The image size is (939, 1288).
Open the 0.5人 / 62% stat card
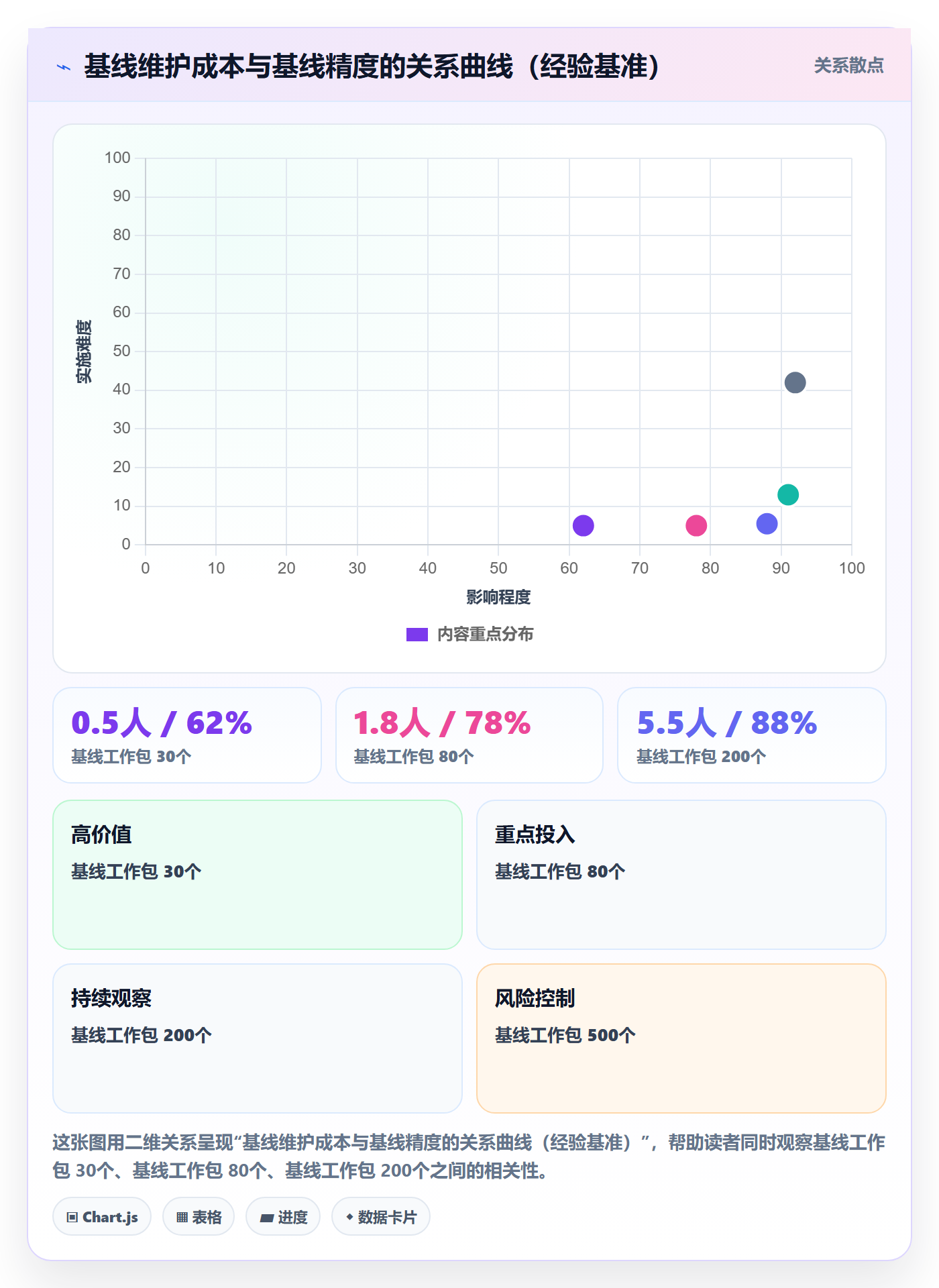[187, 735]
